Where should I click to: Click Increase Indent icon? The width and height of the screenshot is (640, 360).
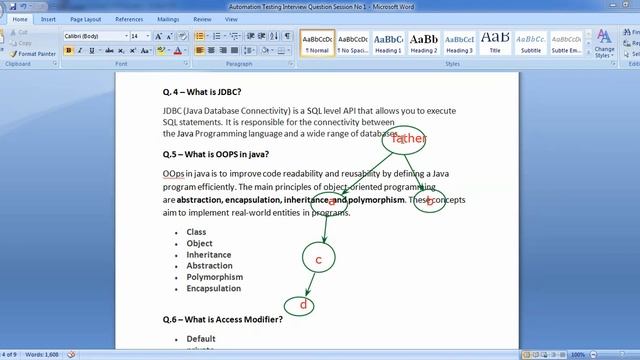click(x=262, y=36)
